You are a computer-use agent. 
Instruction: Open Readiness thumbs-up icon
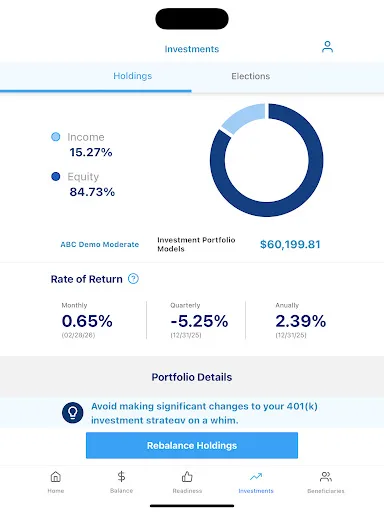[187, 477]
